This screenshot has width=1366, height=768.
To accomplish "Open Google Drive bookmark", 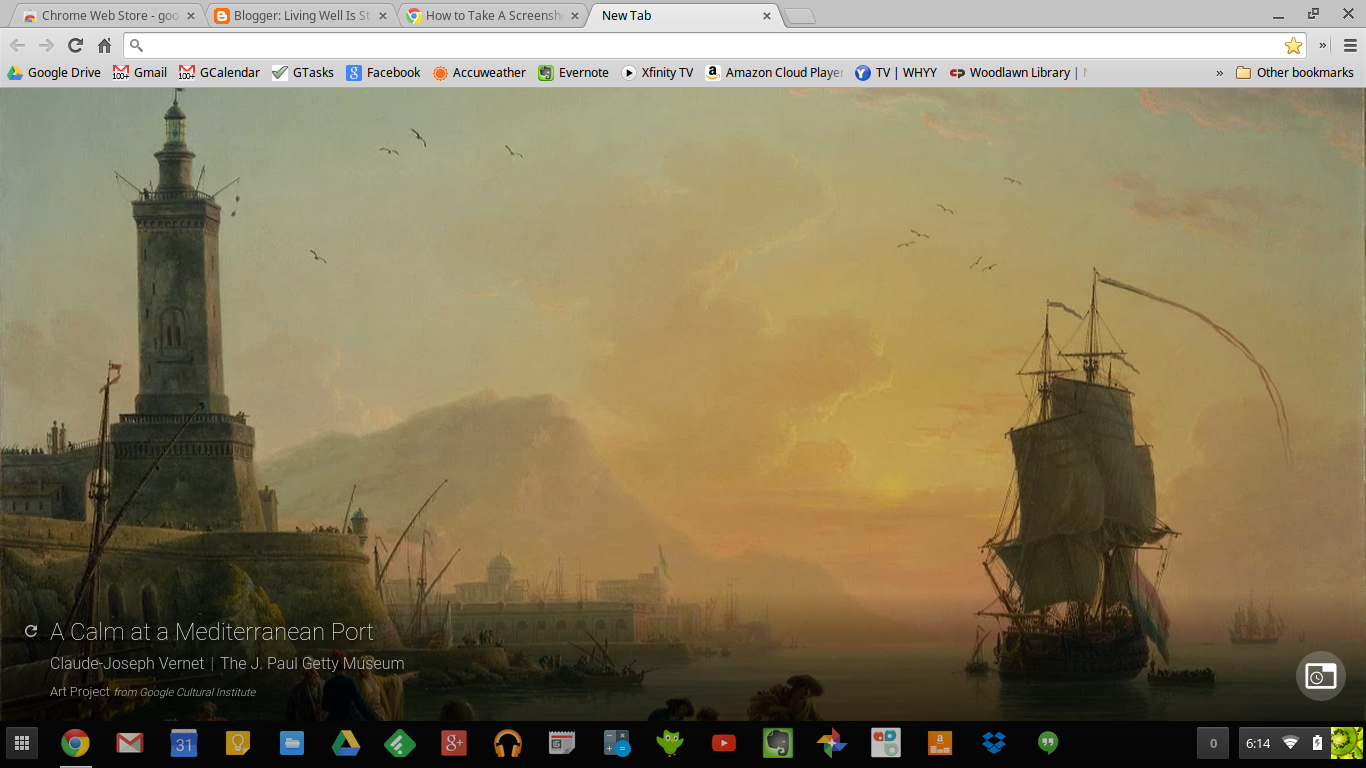I will click(x=54, y=72).
